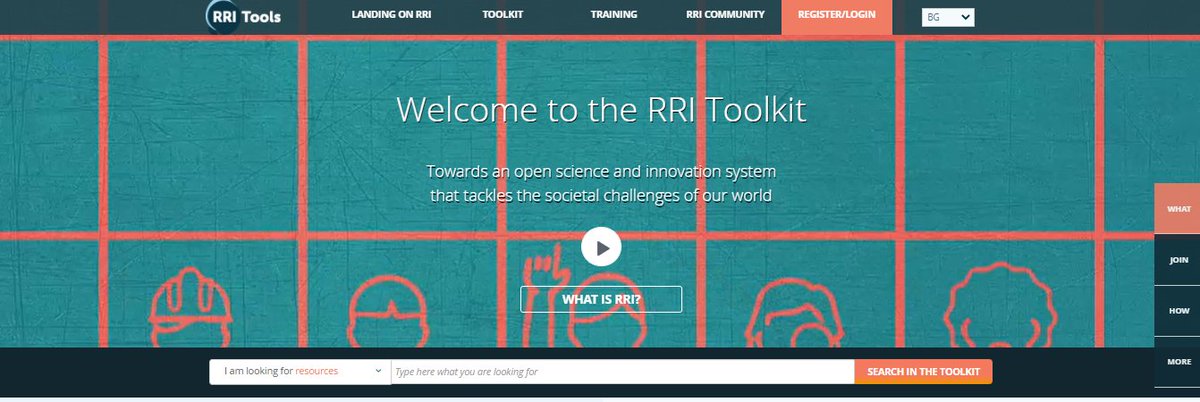Open the RRI Community menu
The image size is (1200, 402).
click(726, 15)
